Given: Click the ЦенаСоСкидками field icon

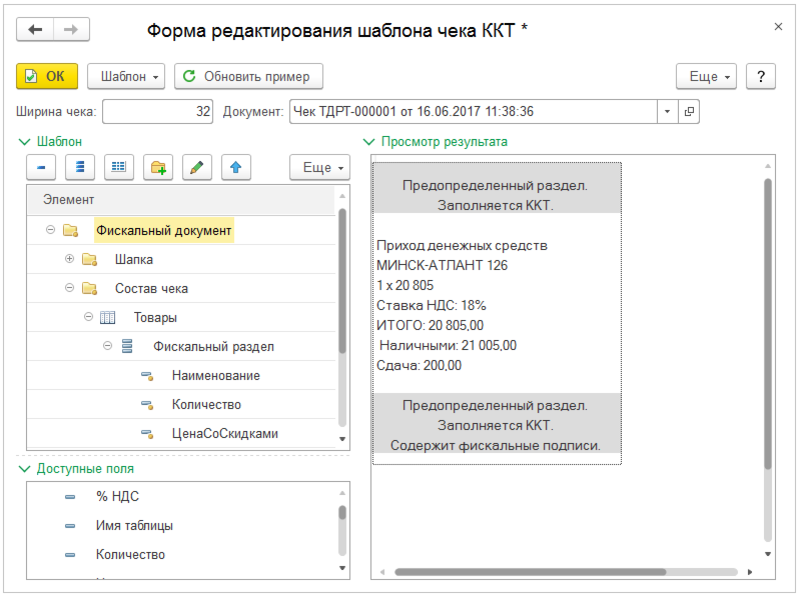Looking at the screenshot, I should point(147,434).
